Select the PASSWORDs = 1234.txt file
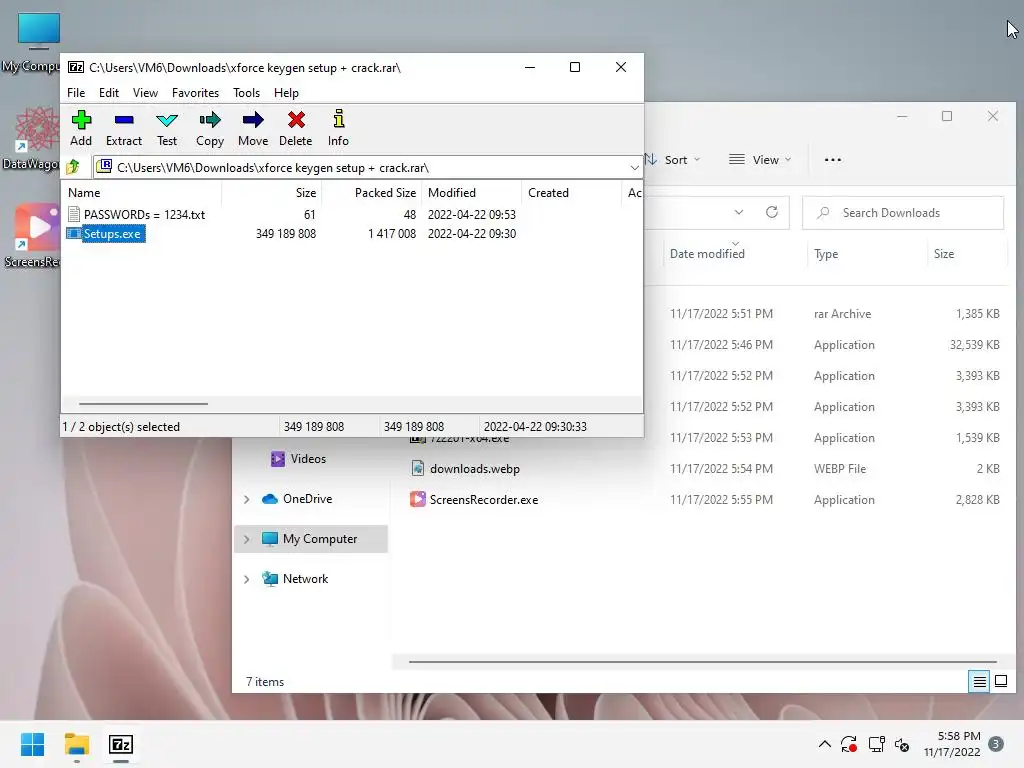Image resolution: width=1024 pixels, height=768 pixels. click(136, 214)
